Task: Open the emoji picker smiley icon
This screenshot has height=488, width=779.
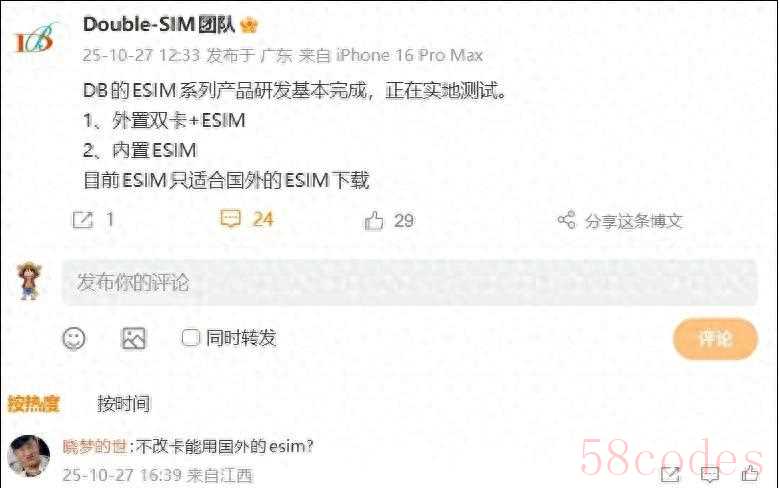Action: pos(74,339)
